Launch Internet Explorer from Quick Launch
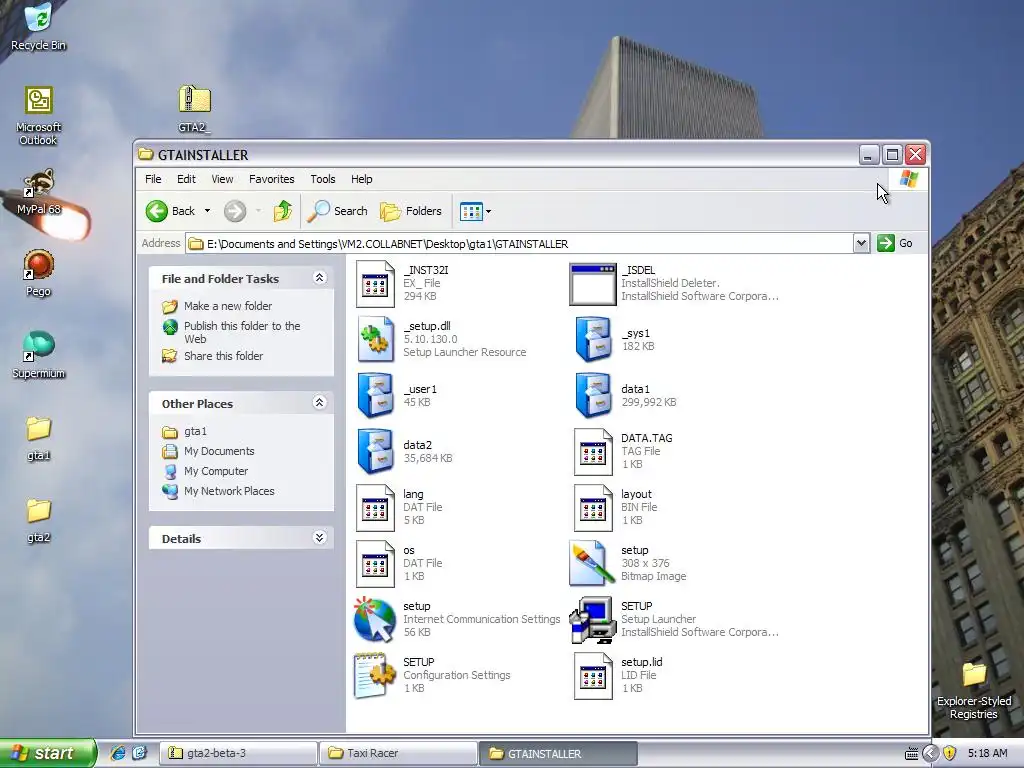1024x768 pixels. (118, 753)
